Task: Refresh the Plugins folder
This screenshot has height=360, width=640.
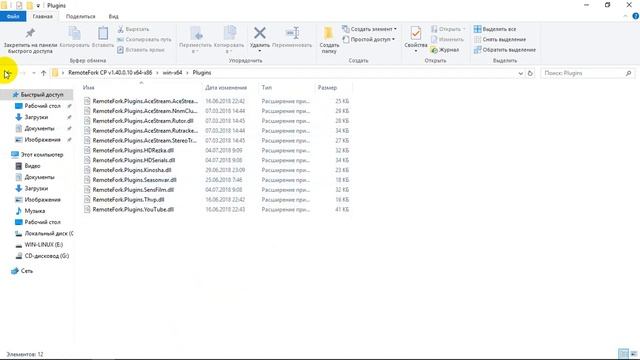Action: click(x=530, y=73)
